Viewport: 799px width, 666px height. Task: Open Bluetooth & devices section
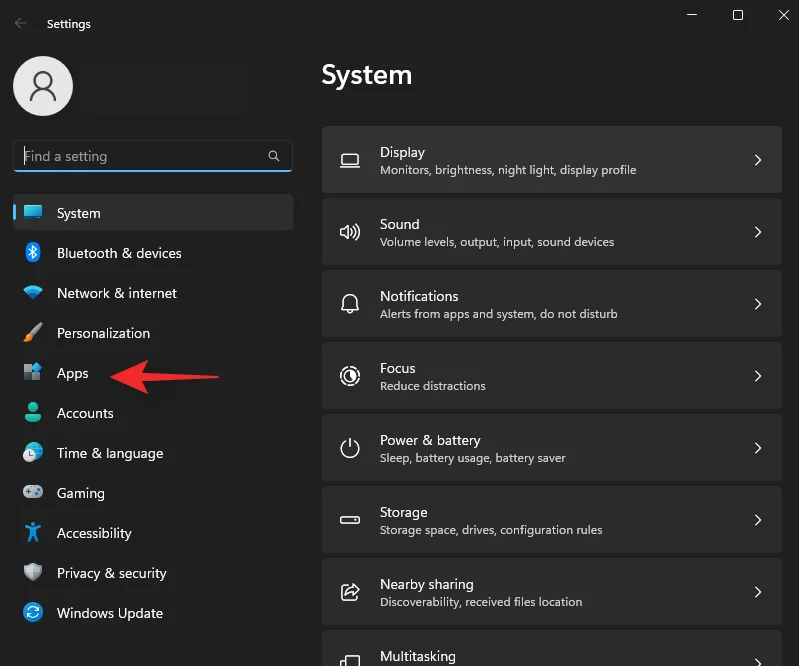tap(153, 253)
